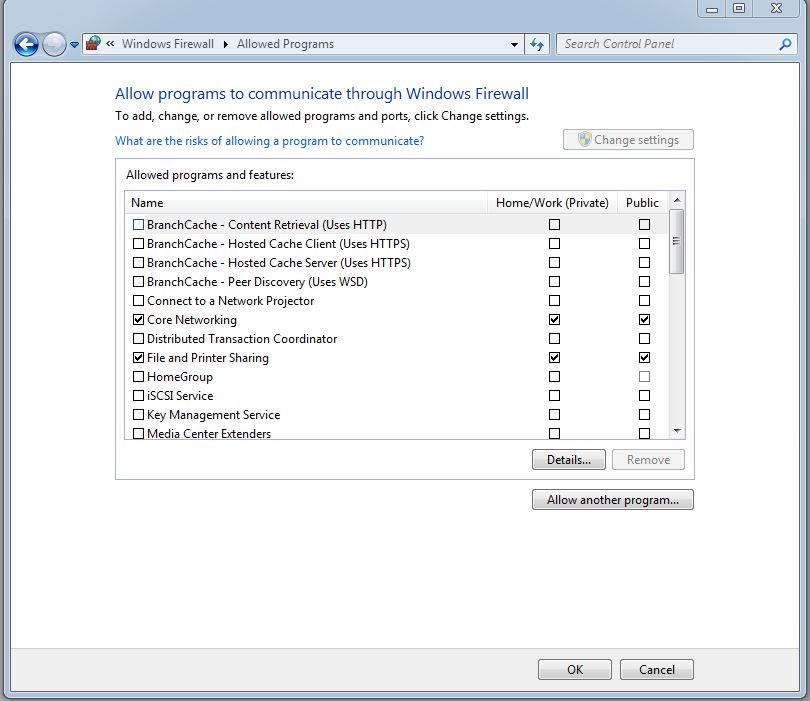The height and width of the screenshot is (701, 810).
Task: Enable Connect to a Network Projector checkbox
Action: pos(138,301)
